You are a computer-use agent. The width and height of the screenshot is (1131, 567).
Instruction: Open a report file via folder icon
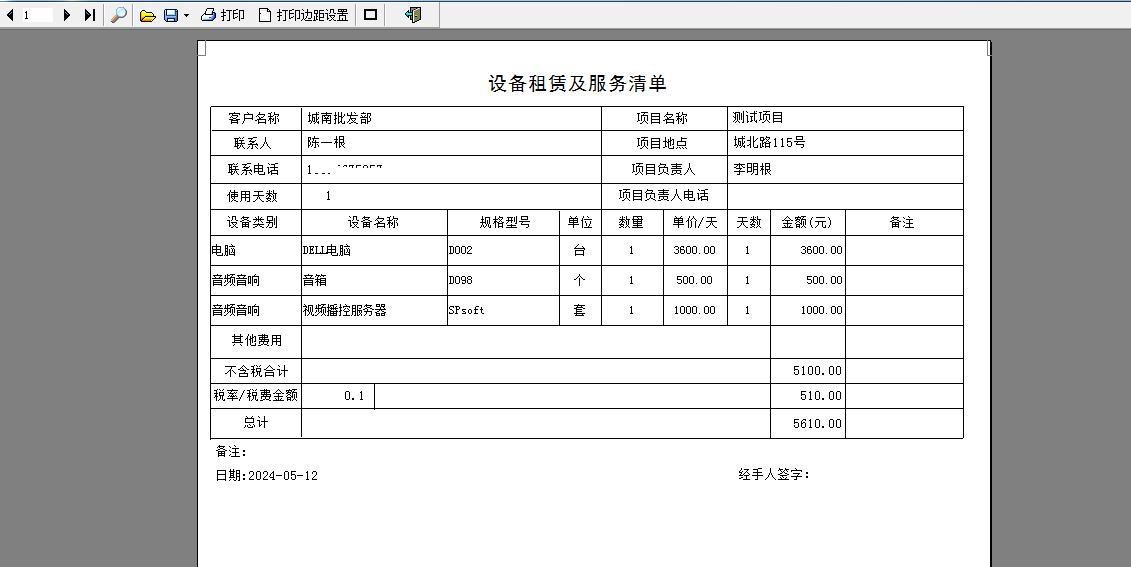pyautogui.click(x=147, y=15)
